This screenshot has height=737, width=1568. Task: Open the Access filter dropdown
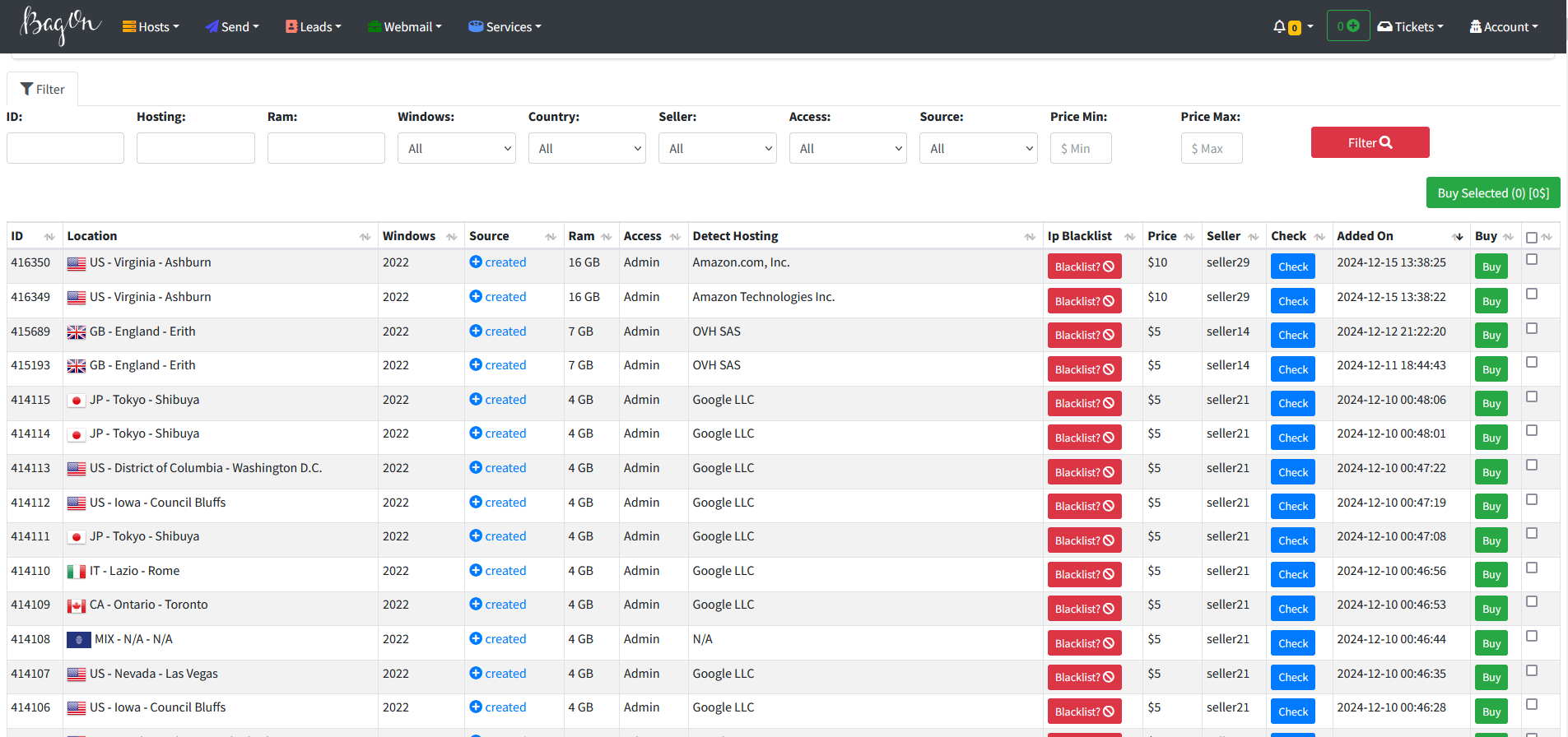pyautogui.click(x=848, y=148)
